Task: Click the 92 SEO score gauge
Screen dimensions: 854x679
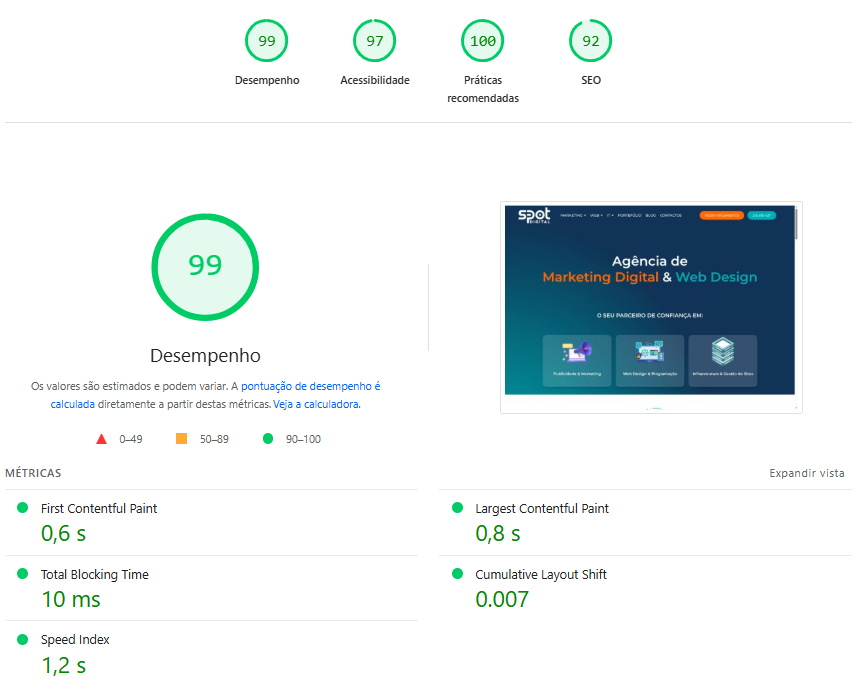Action: click(590, 41)
